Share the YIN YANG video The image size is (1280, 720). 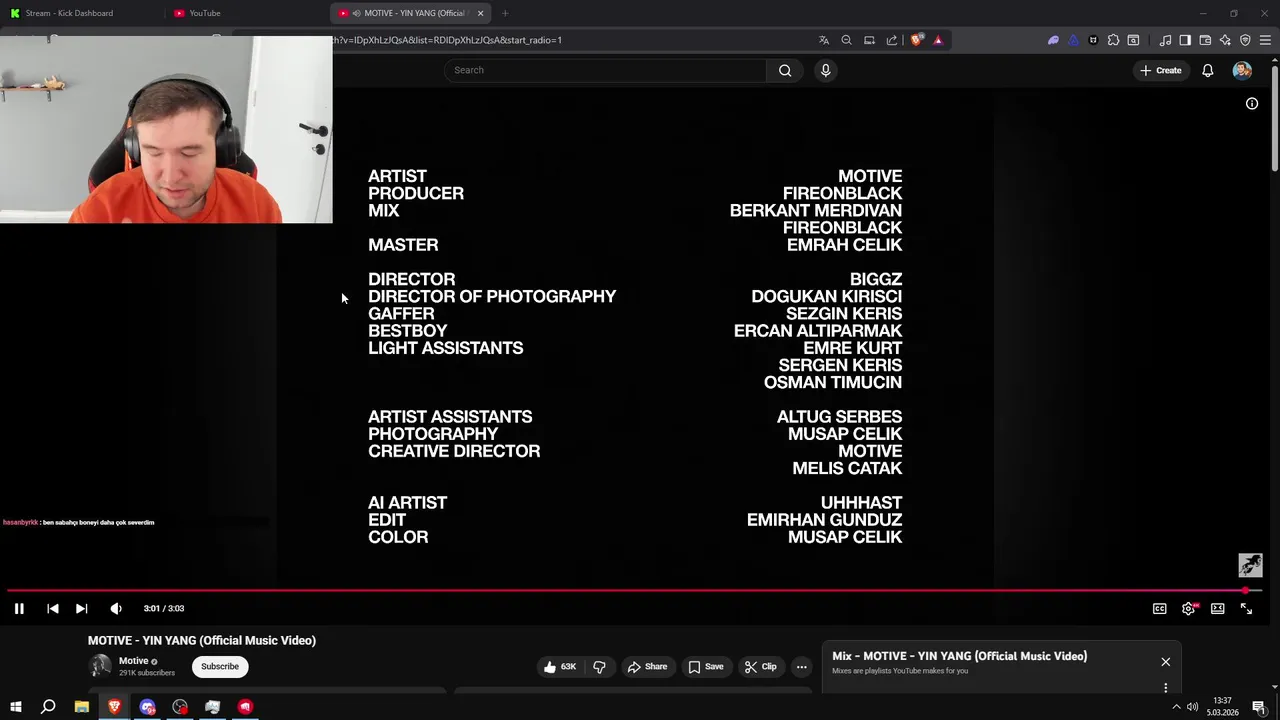pyautogui.click(x=647, y=667)
